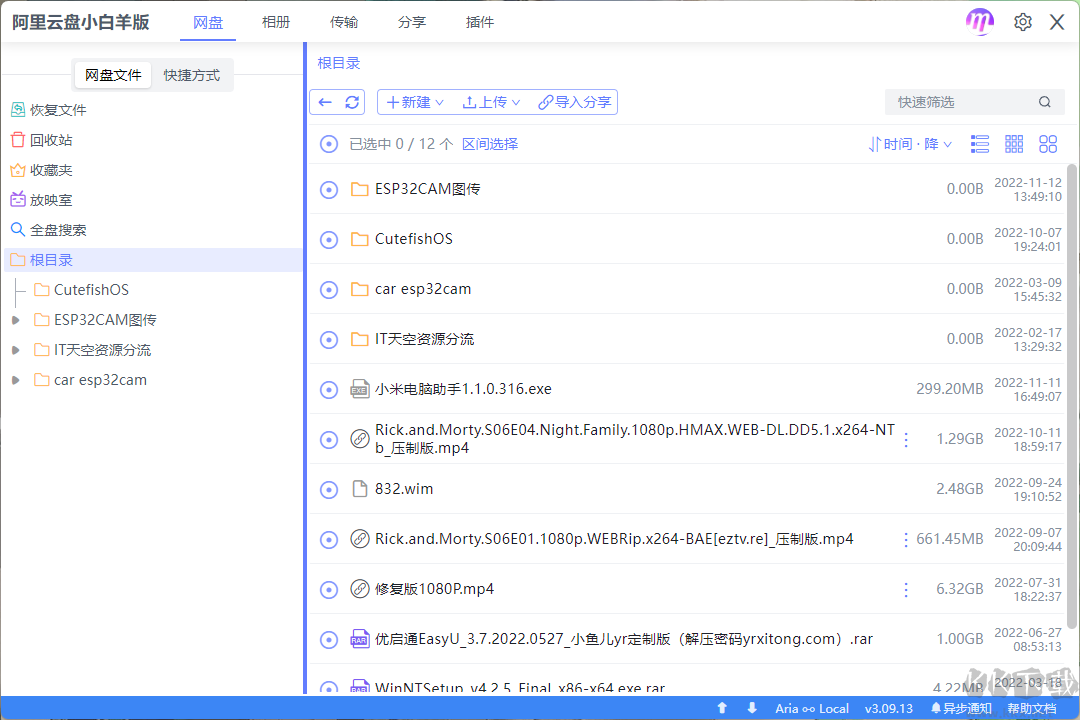Expand the car esp32cam tree node

(x=15, y=379)
